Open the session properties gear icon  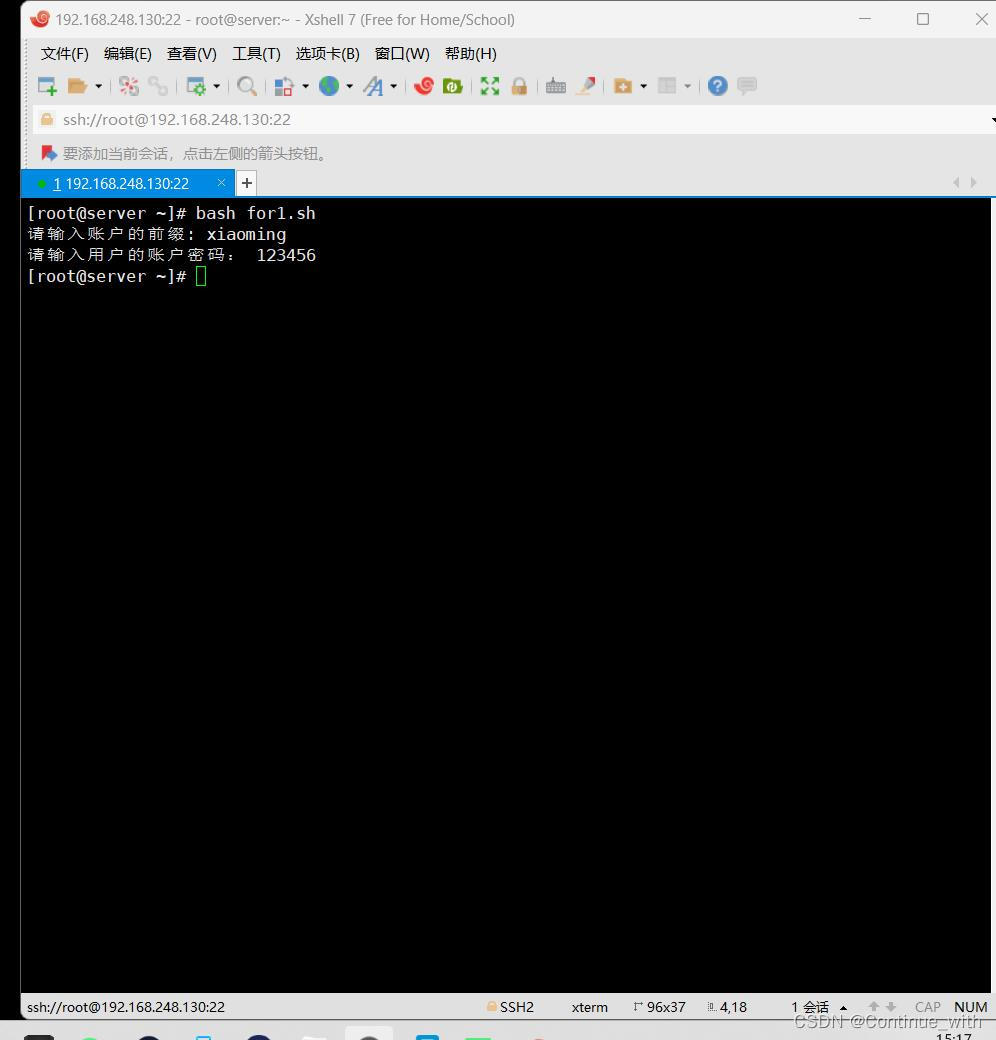click(x=196, y=86)
